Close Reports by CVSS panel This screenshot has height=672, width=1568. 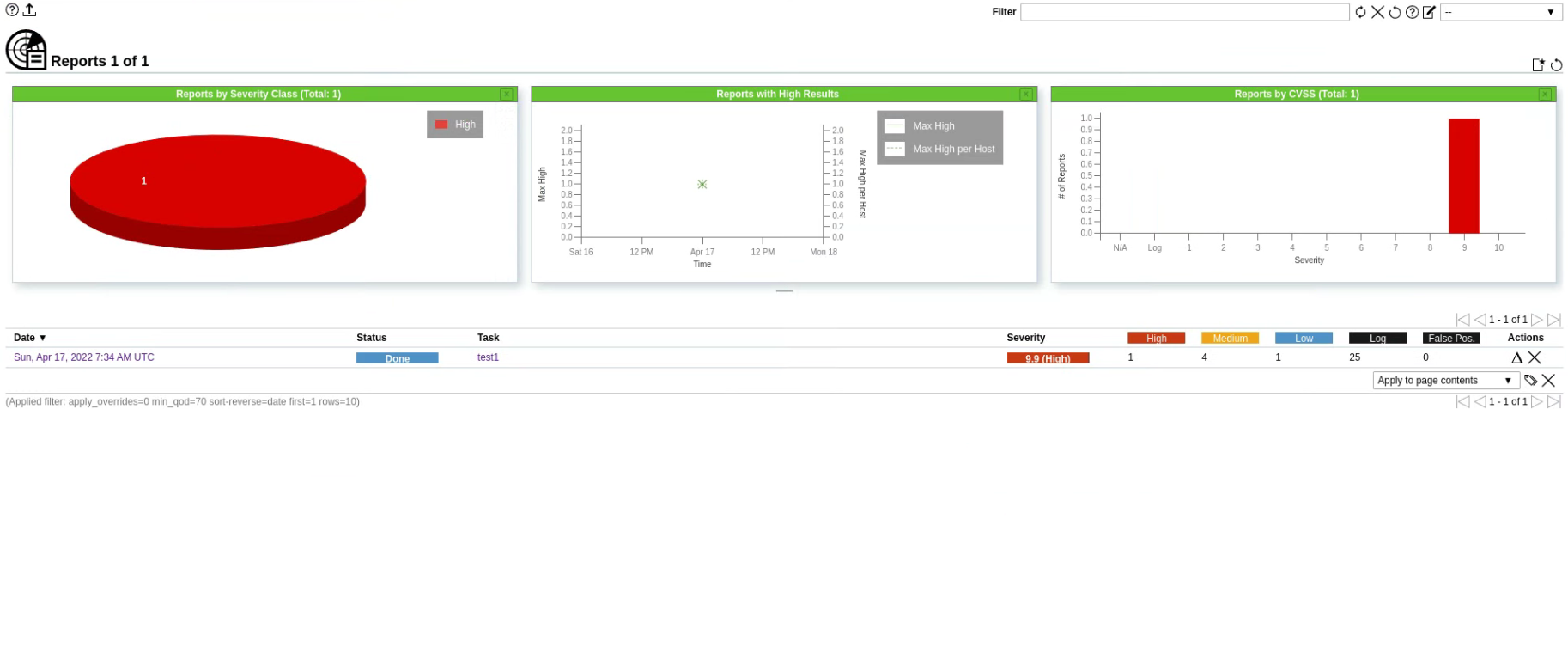(1545, 94)
